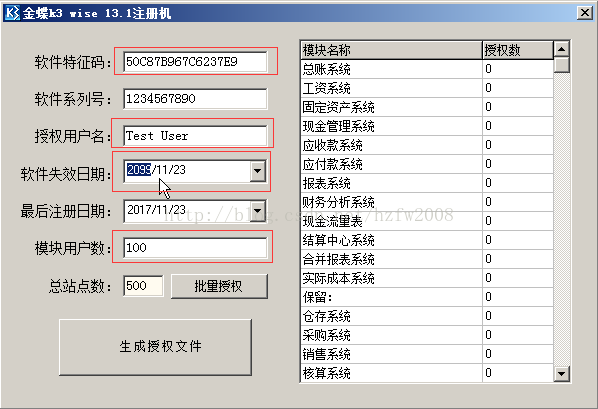Click the 模块名称 column header
The image size is (598, 409).
392,50
